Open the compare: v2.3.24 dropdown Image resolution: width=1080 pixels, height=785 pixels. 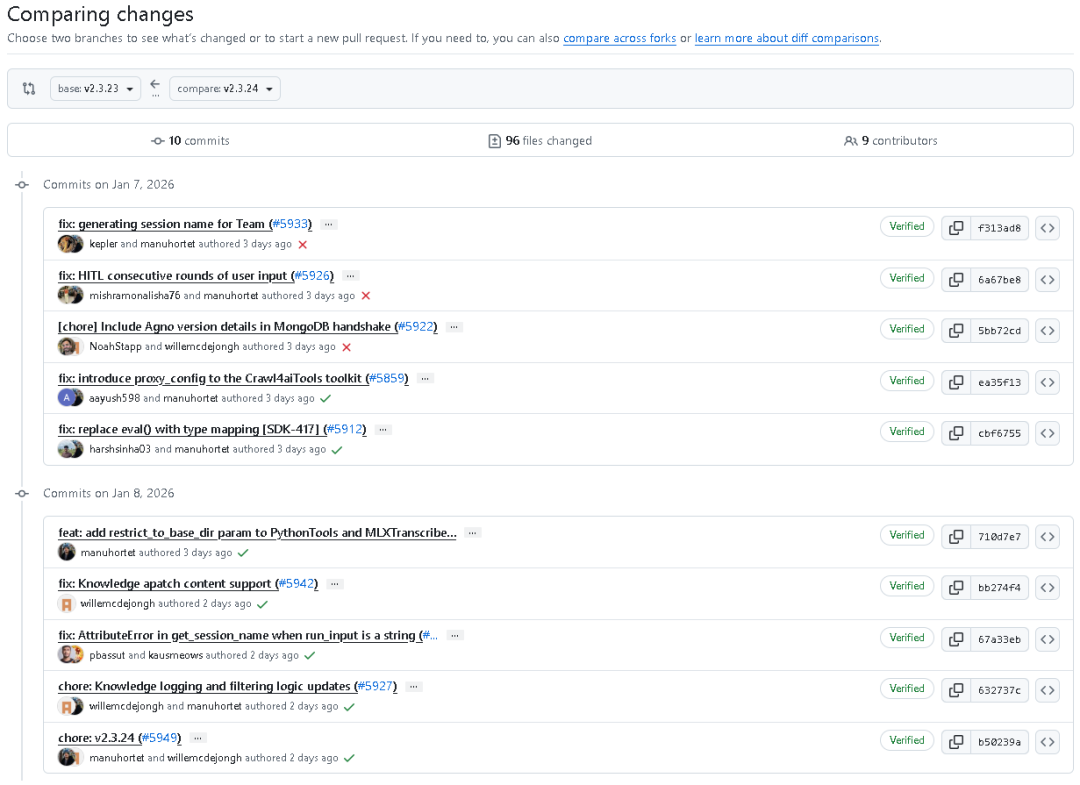pos(225,88)
